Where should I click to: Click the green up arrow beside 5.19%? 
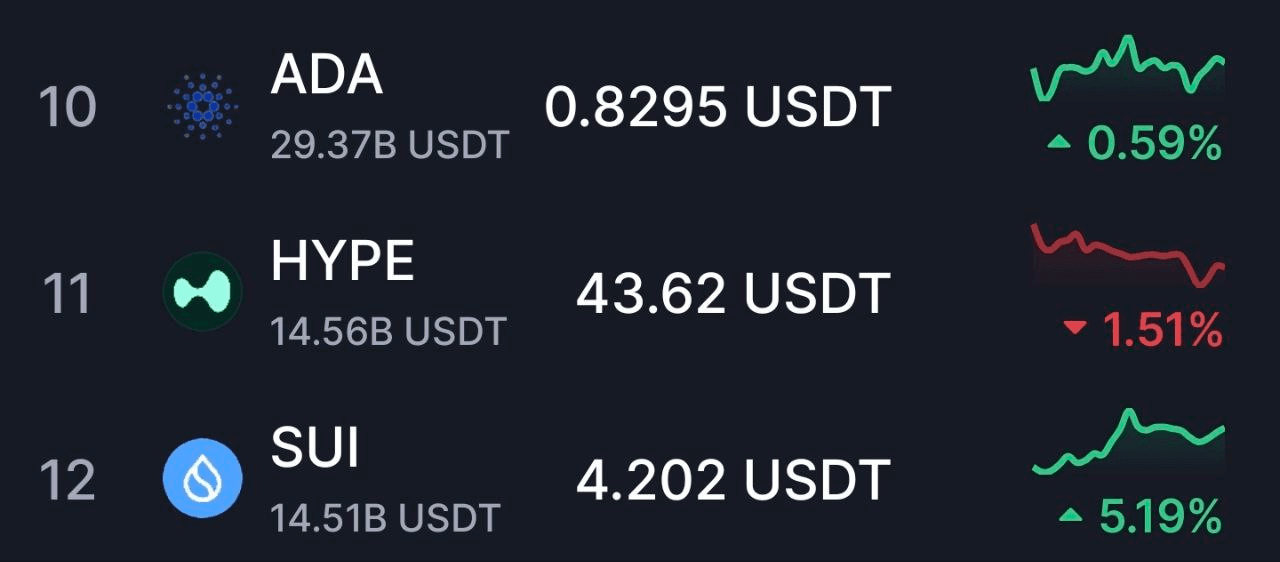(x=1070, y=515)
